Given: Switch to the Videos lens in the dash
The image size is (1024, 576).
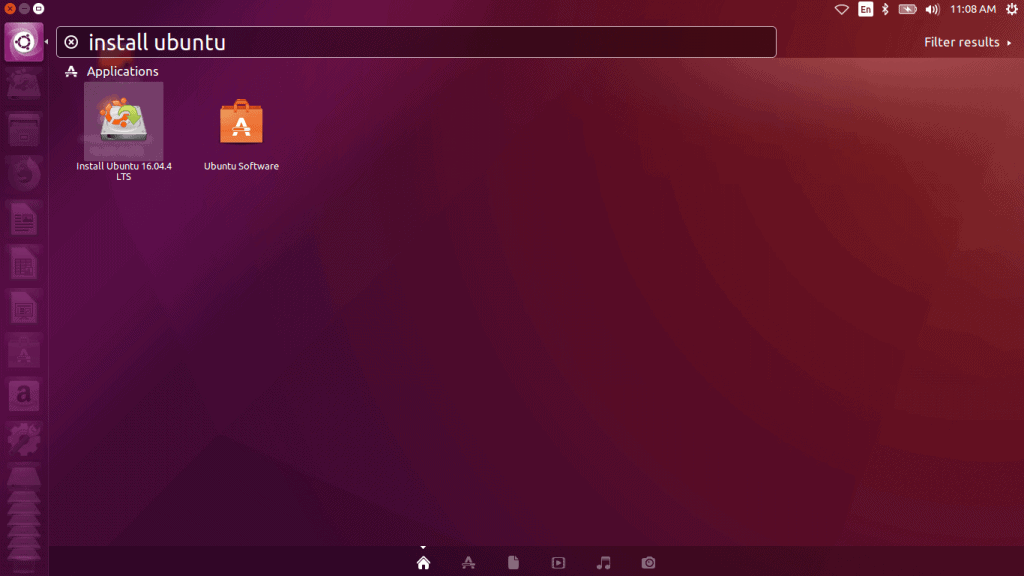Looking at the screenshot, I should click(558, 562).
